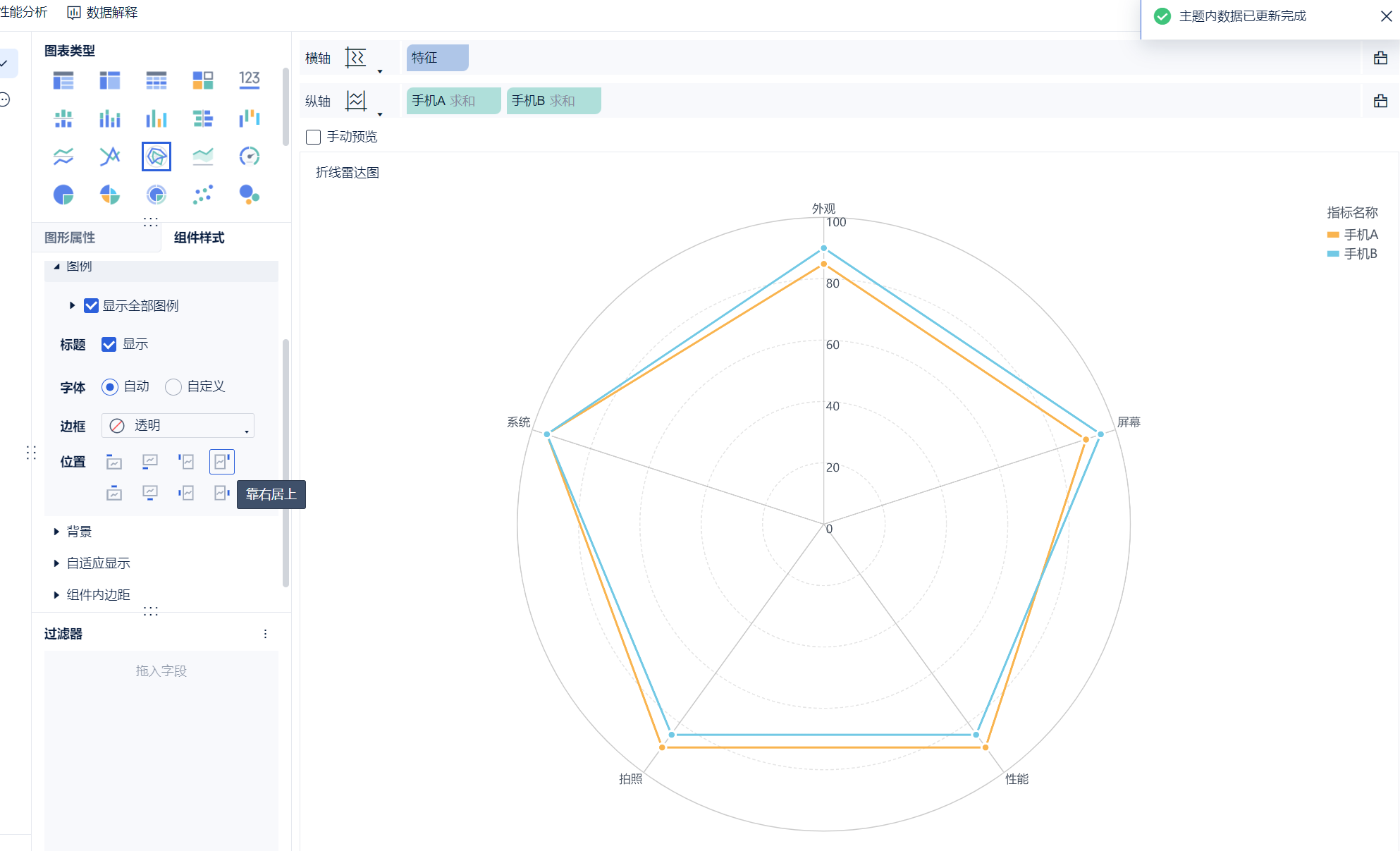Select the 自定义 font radio button
Screen dimensions: 1400x851
click(x=173, y=387)
